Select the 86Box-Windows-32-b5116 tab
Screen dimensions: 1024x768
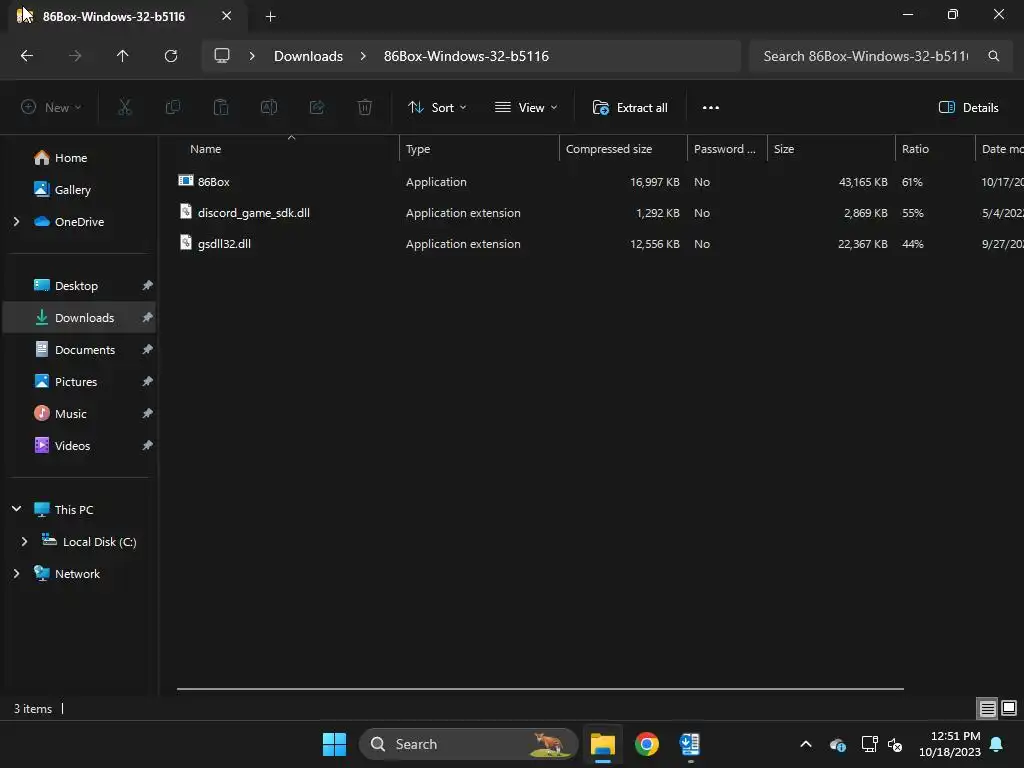(127, 16)
